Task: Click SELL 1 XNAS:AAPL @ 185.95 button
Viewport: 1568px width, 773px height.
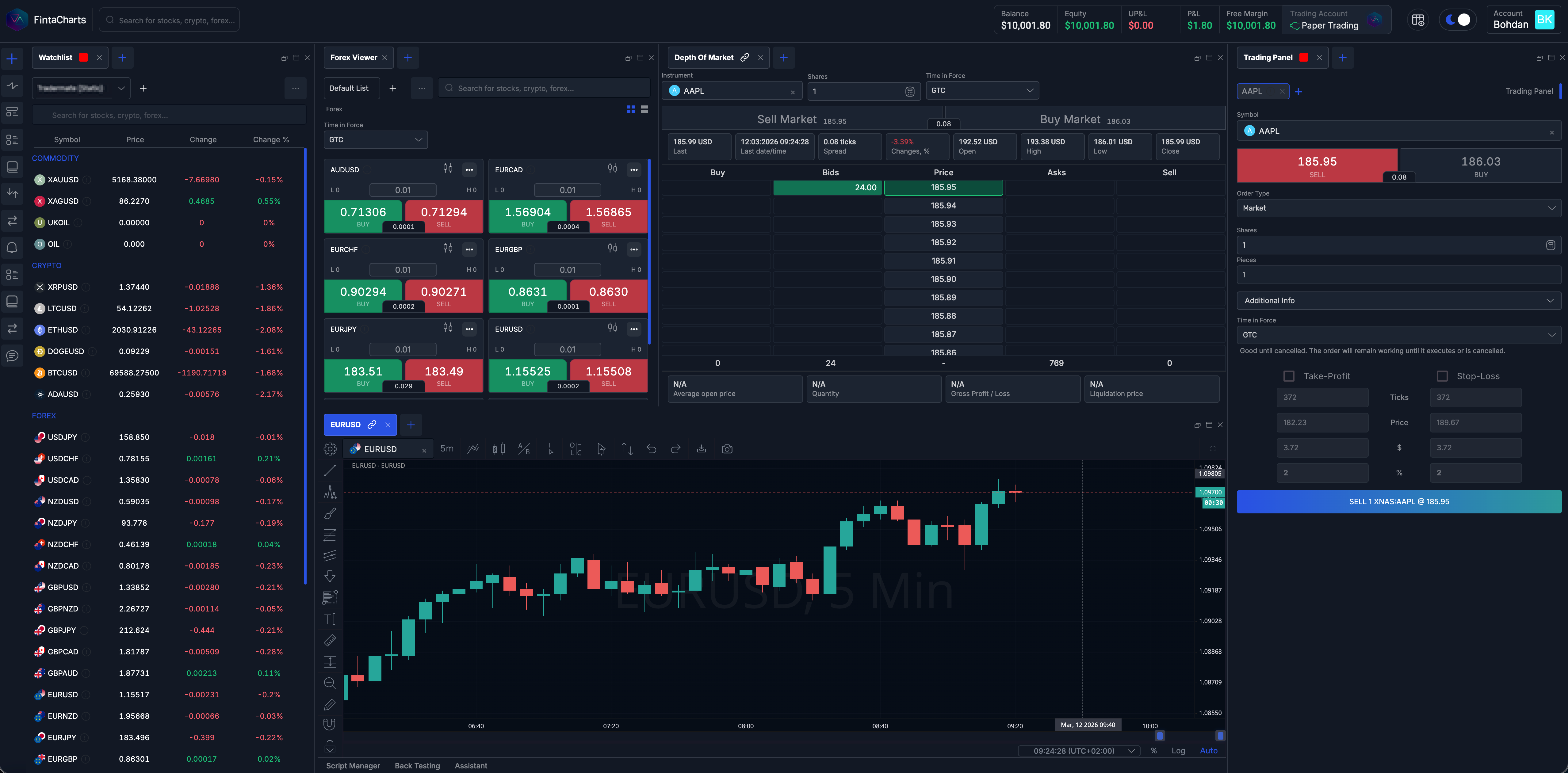Action: point(1398,501)
